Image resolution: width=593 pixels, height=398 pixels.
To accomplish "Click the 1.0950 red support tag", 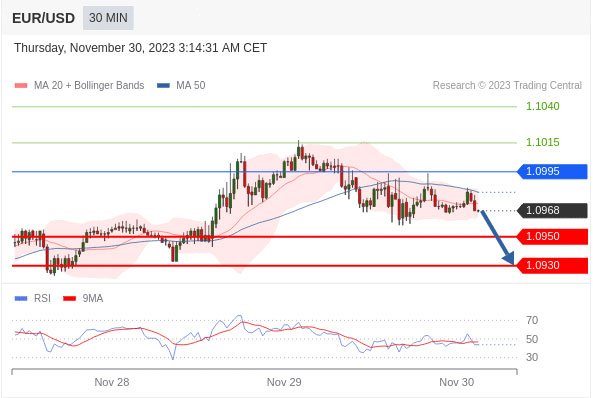I will (553, 236).
